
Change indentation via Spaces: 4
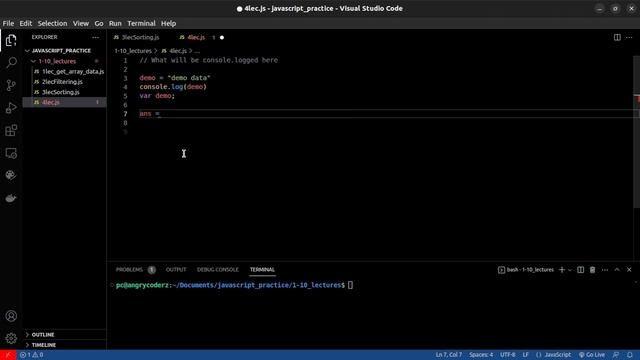(481, 355)
